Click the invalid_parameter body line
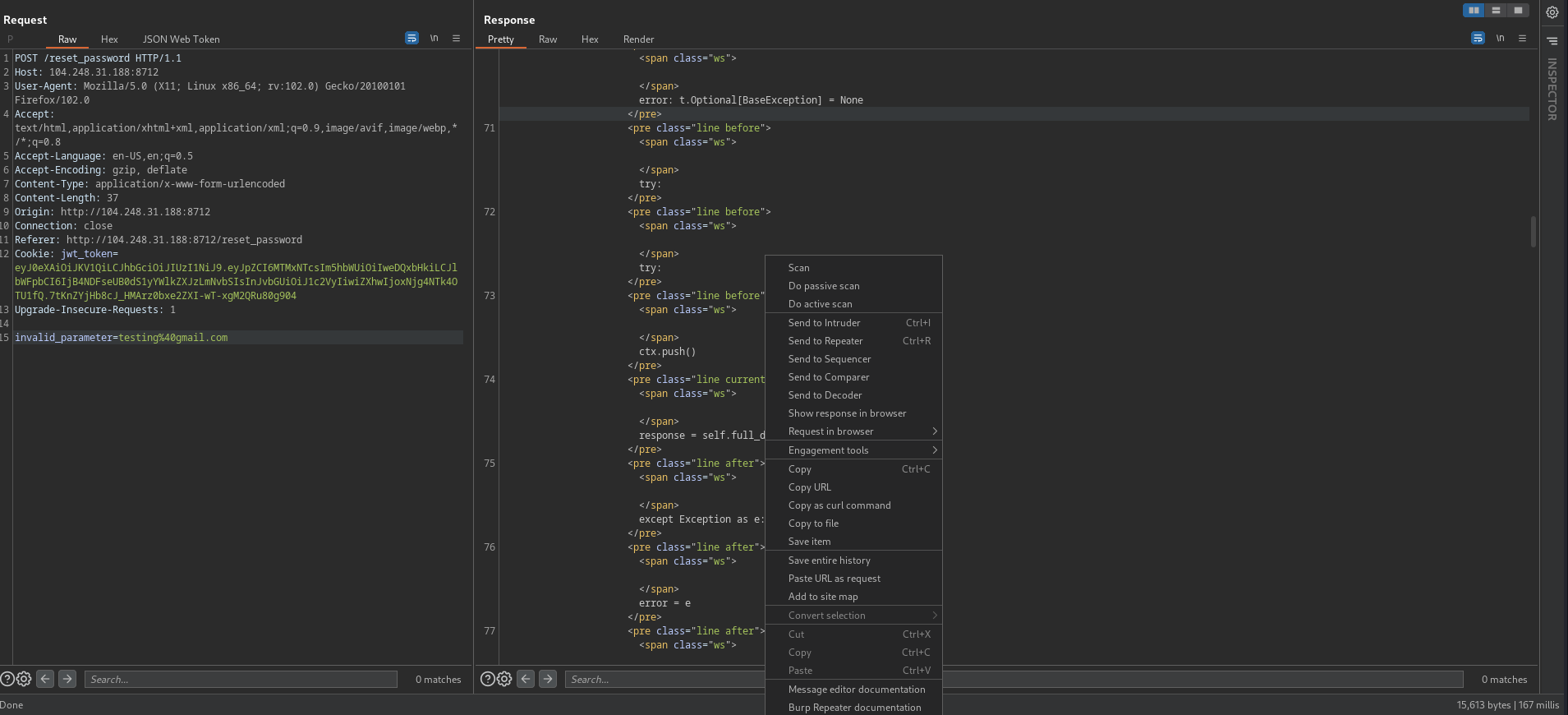1568x715 pixels. (121, 338)
